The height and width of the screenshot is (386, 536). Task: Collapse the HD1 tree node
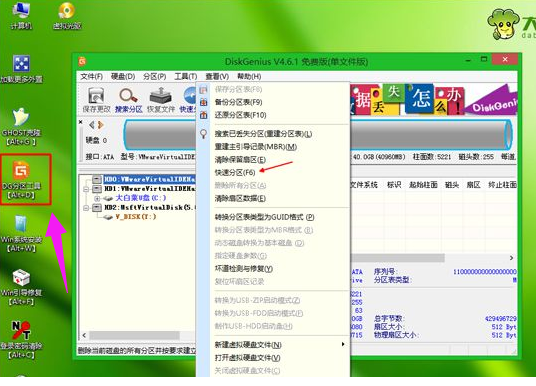click(86, 189)
